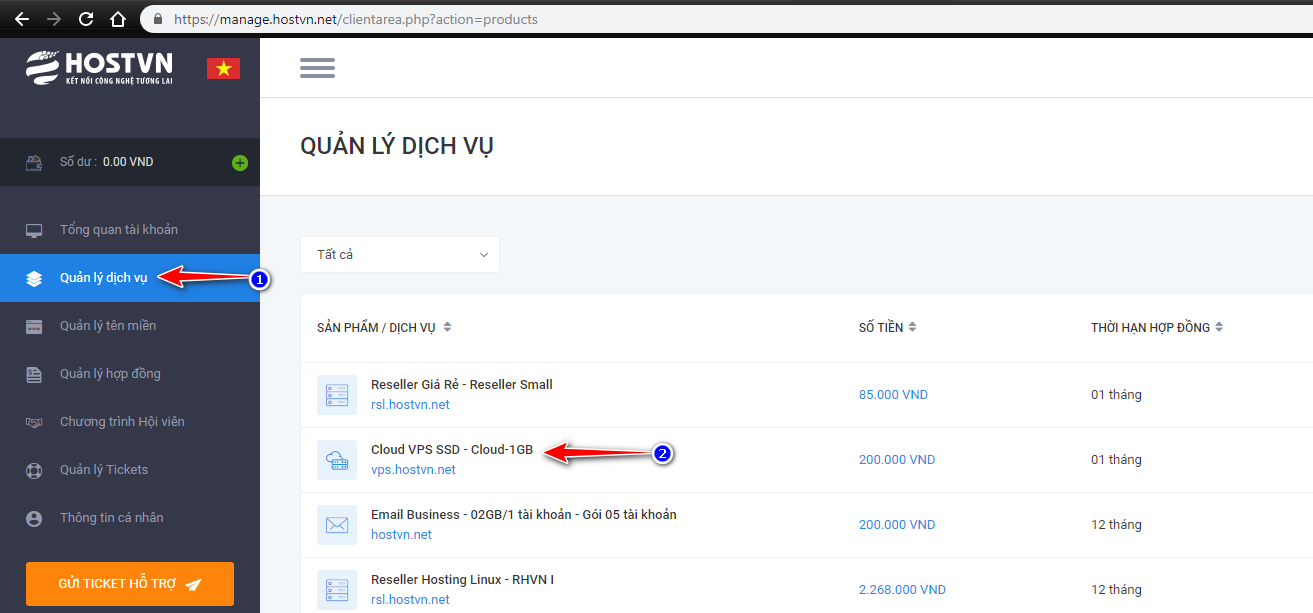Select Quản lý tên miền in sidebar
1313x613 pixels.
108,326
